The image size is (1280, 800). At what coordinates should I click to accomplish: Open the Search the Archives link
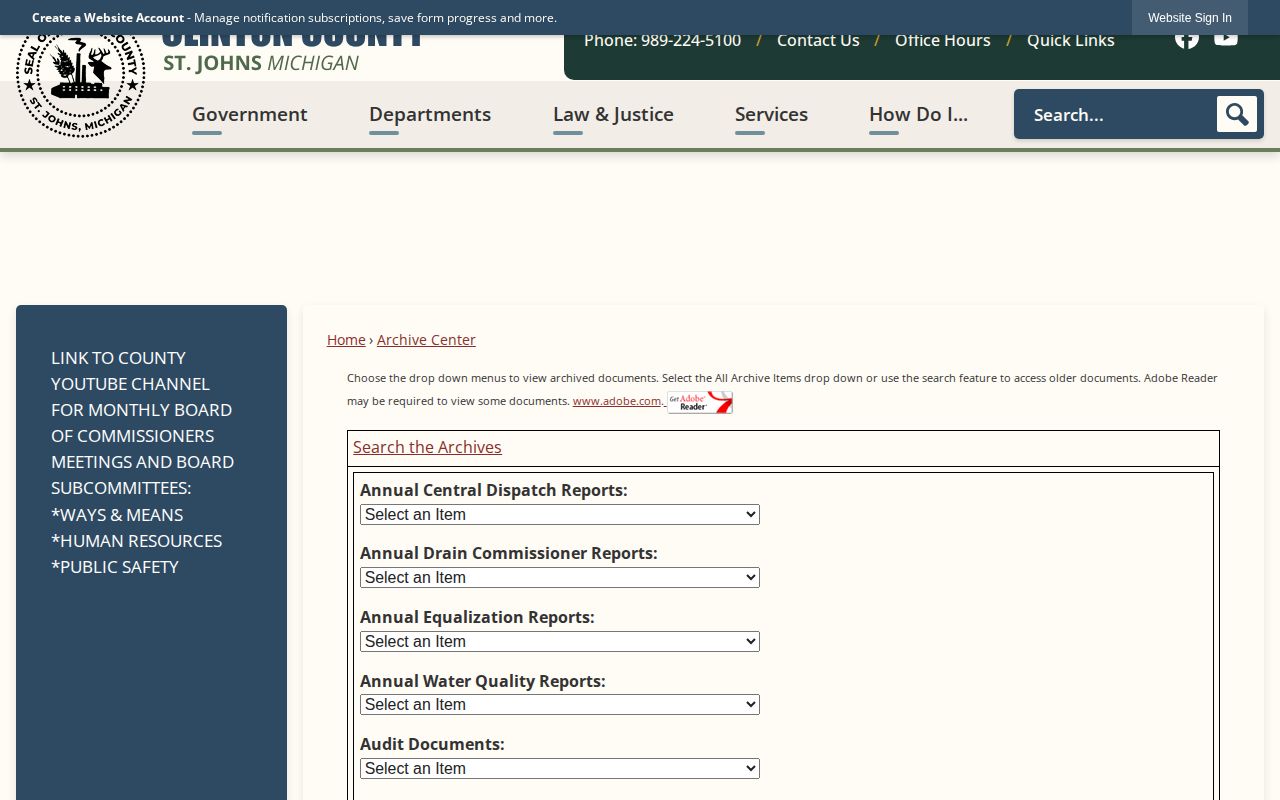pos(427,447)
